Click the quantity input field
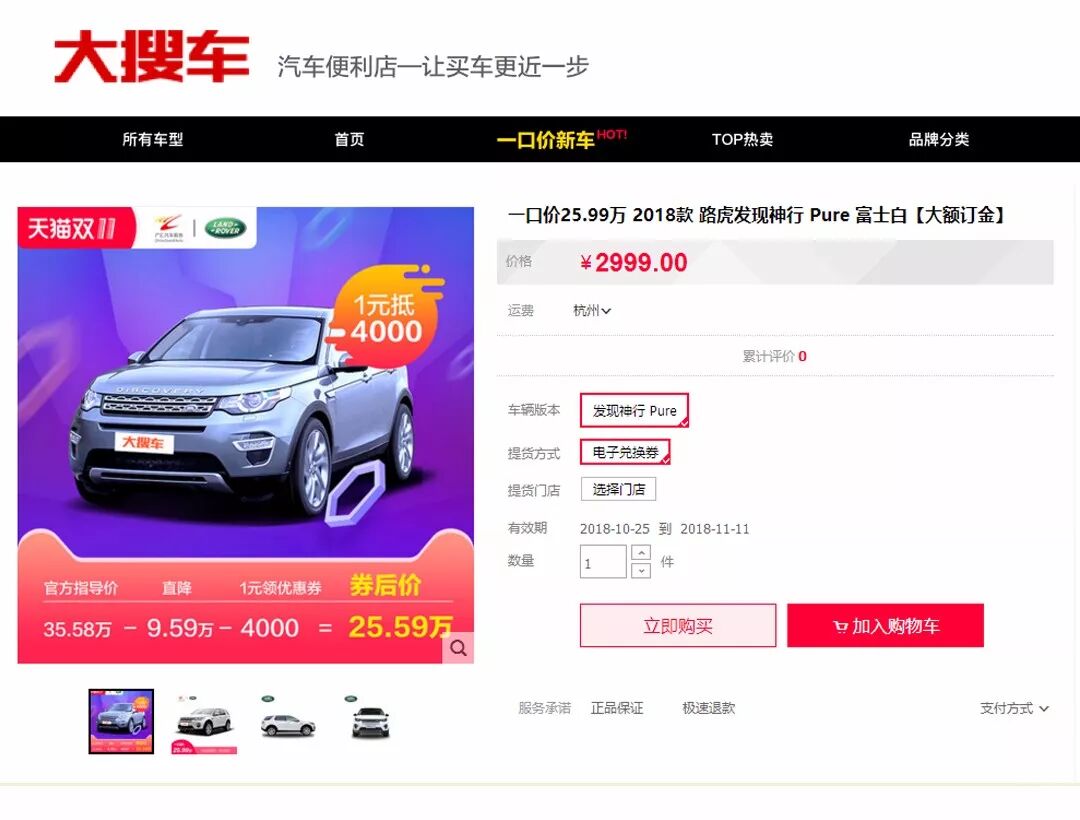 click(603, 562)
